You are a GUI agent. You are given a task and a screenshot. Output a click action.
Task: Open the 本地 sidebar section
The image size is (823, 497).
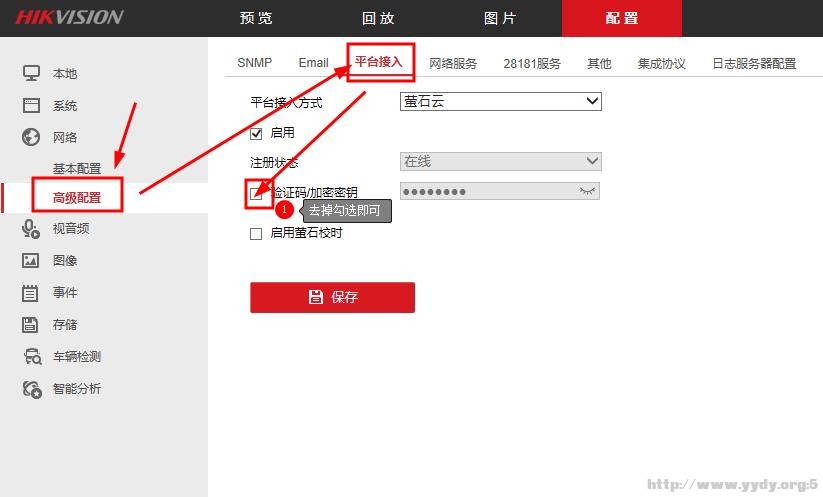point(65,73)
